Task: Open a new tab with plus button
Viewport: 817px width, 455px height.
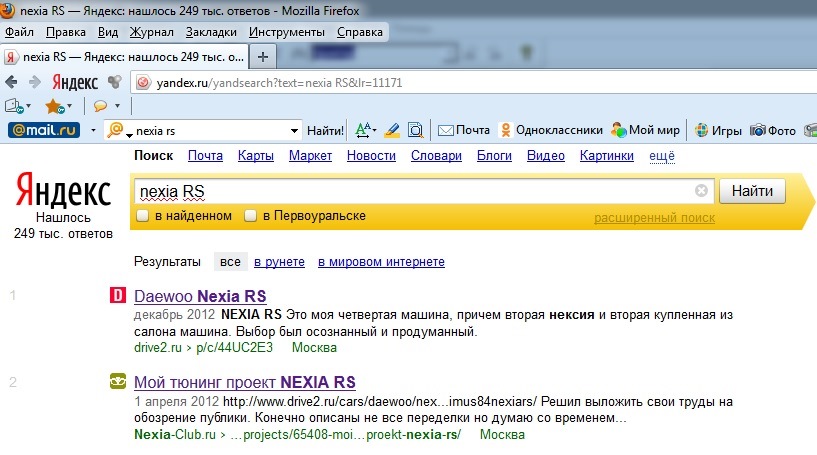Action: pos(263,57)
